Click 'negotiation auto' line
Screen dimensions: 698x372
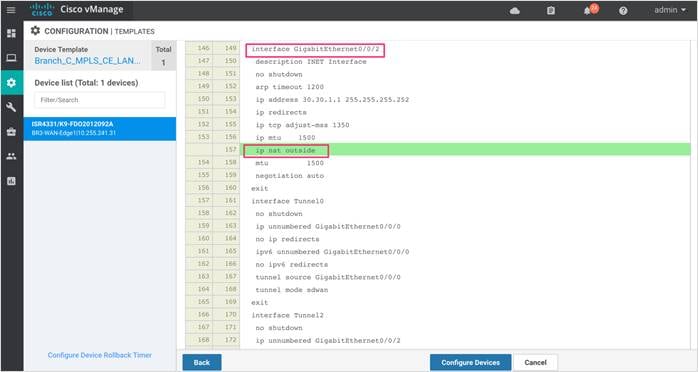tap(289, 176)
